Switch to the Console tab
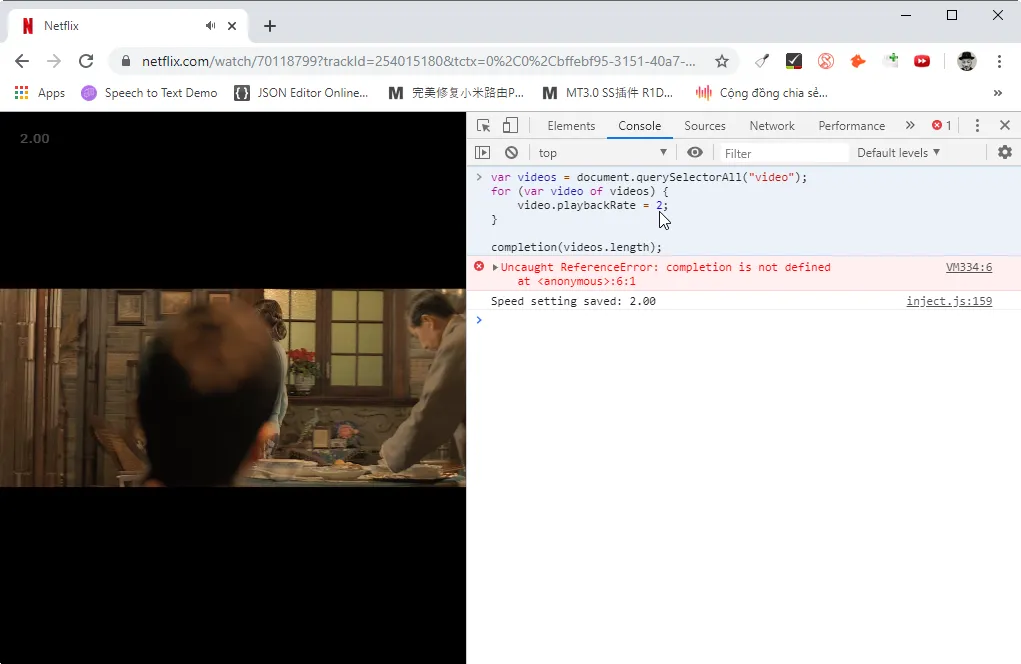Screen dimensions: 1021x664 [x=639, y=126]
